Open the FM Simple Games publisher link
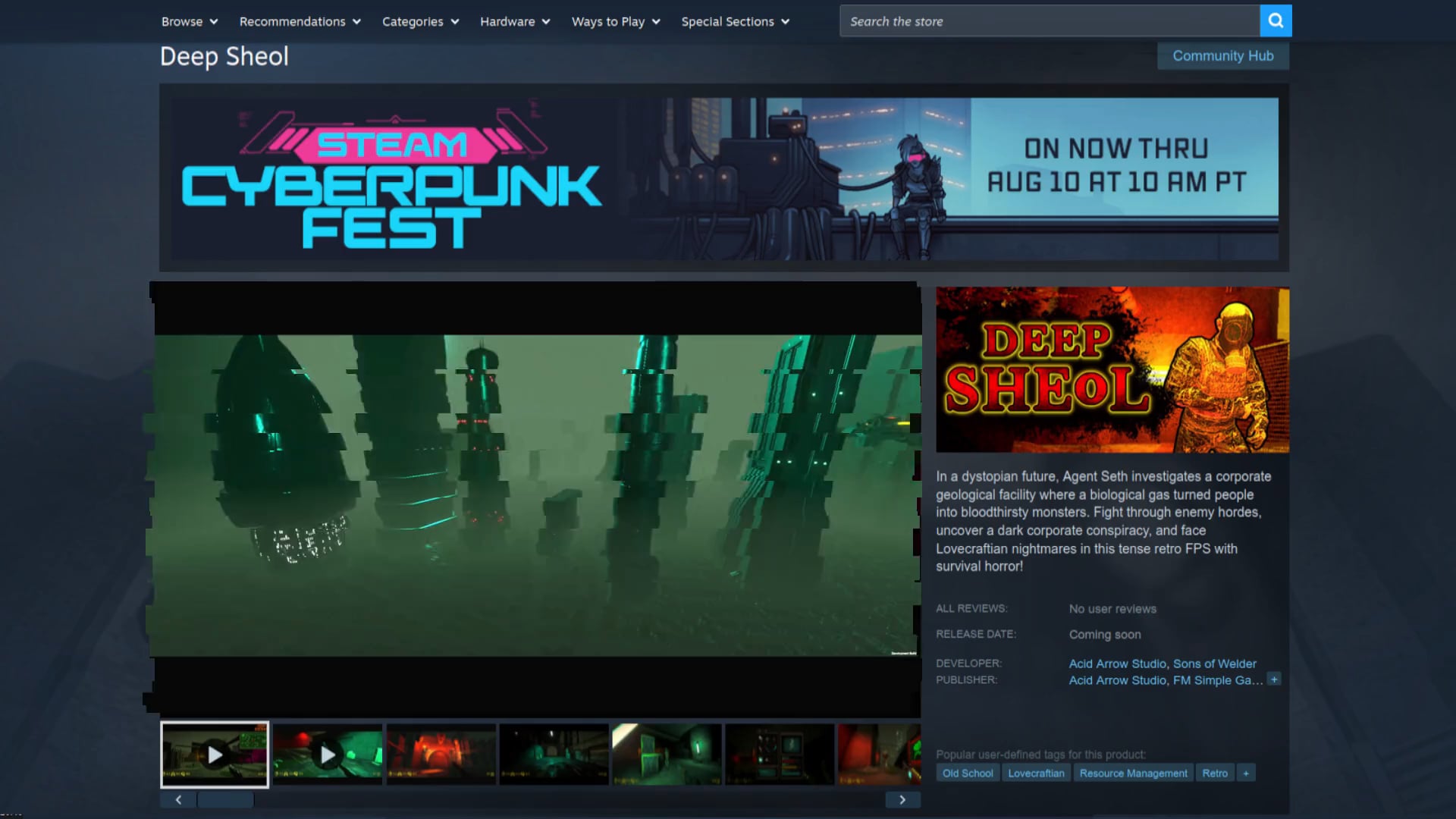Screen dimensions: 1456x819 pyautogui.click(x=1218, y=680)
